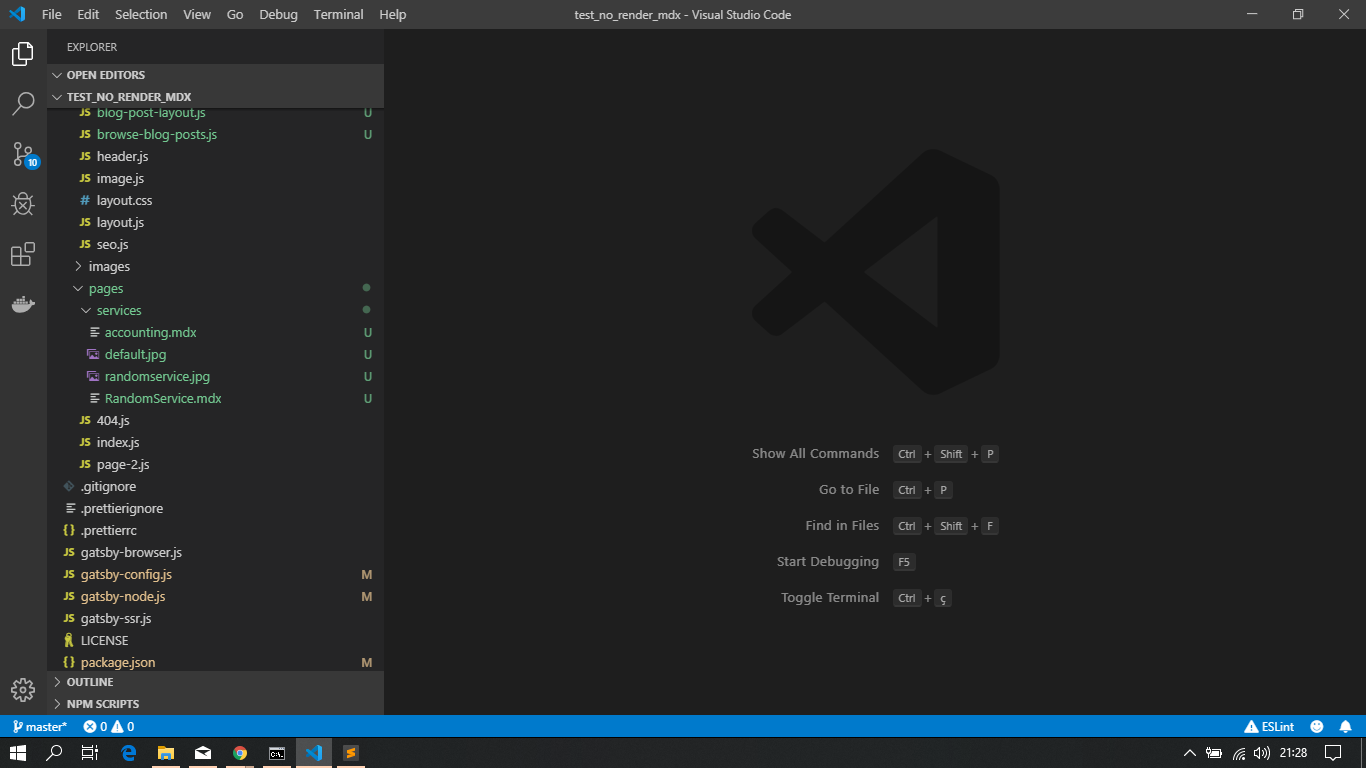Collapse the services folder
Viewport: 1366px width, 768px height.
coord(215,310)
